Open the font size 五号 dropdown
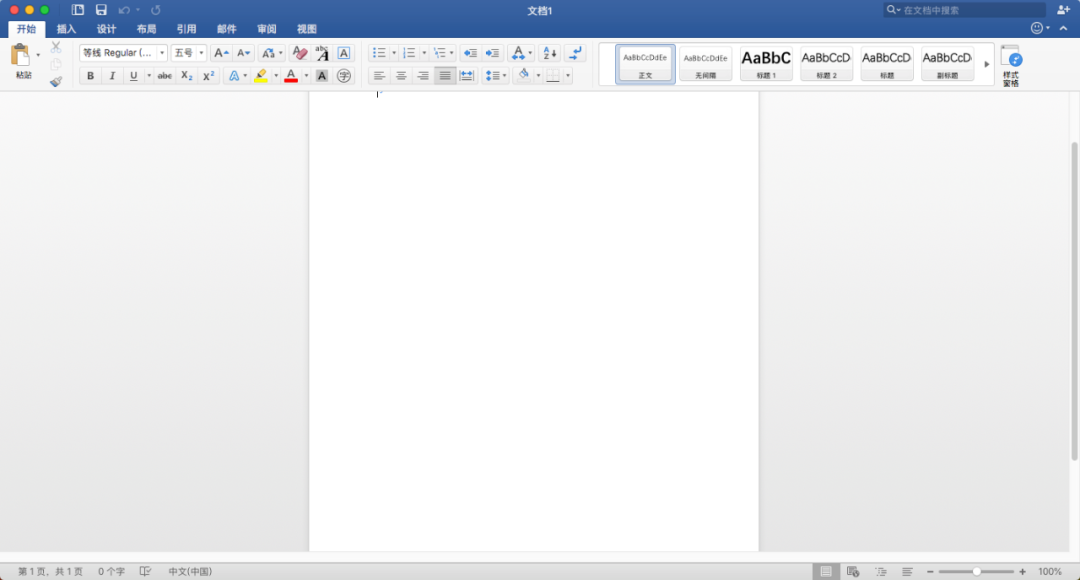The width and height of the screenshot is (1080, 580). tap(189, 53)
